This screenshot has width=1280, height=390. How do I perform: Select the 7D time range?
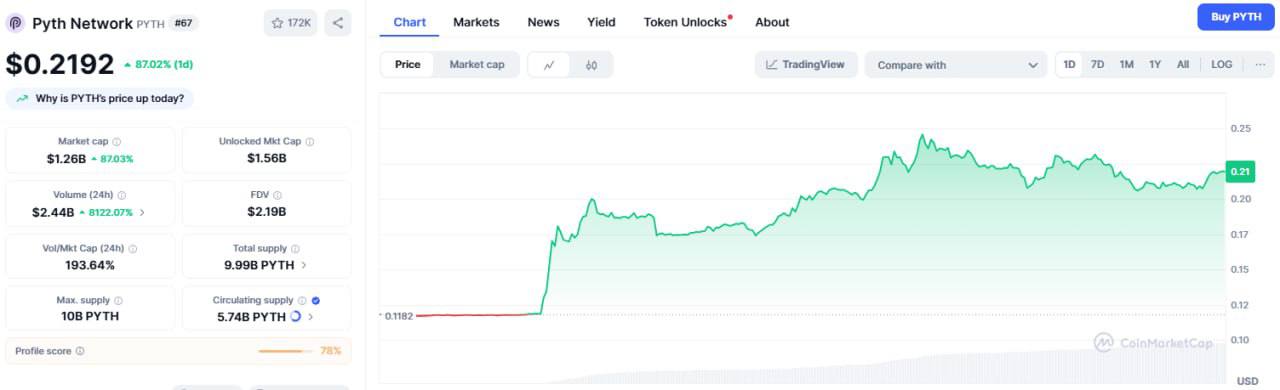[1097, 64]
